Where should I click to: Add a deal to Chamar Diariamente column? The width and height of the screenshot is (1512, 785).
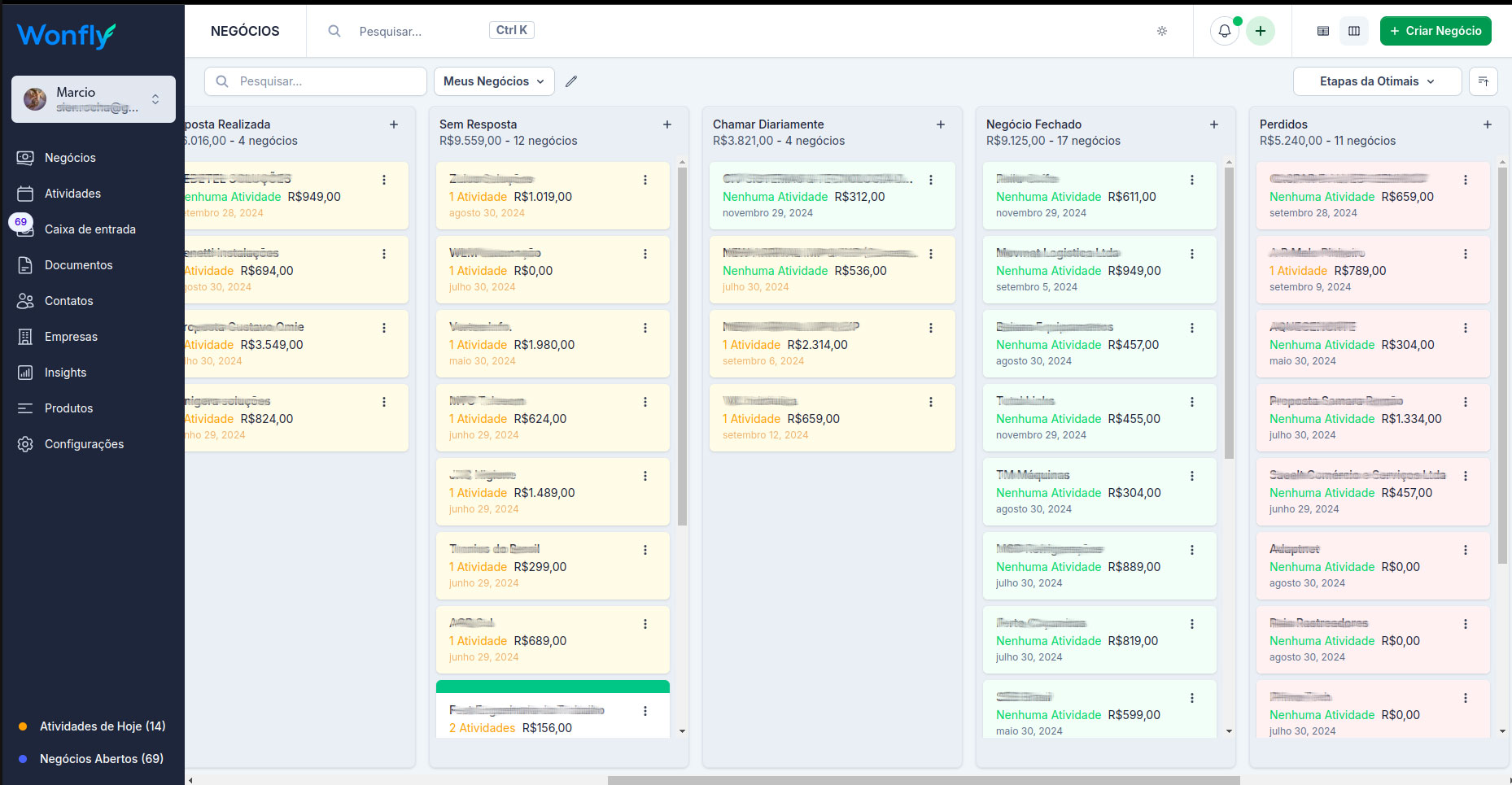pos(941,124)
